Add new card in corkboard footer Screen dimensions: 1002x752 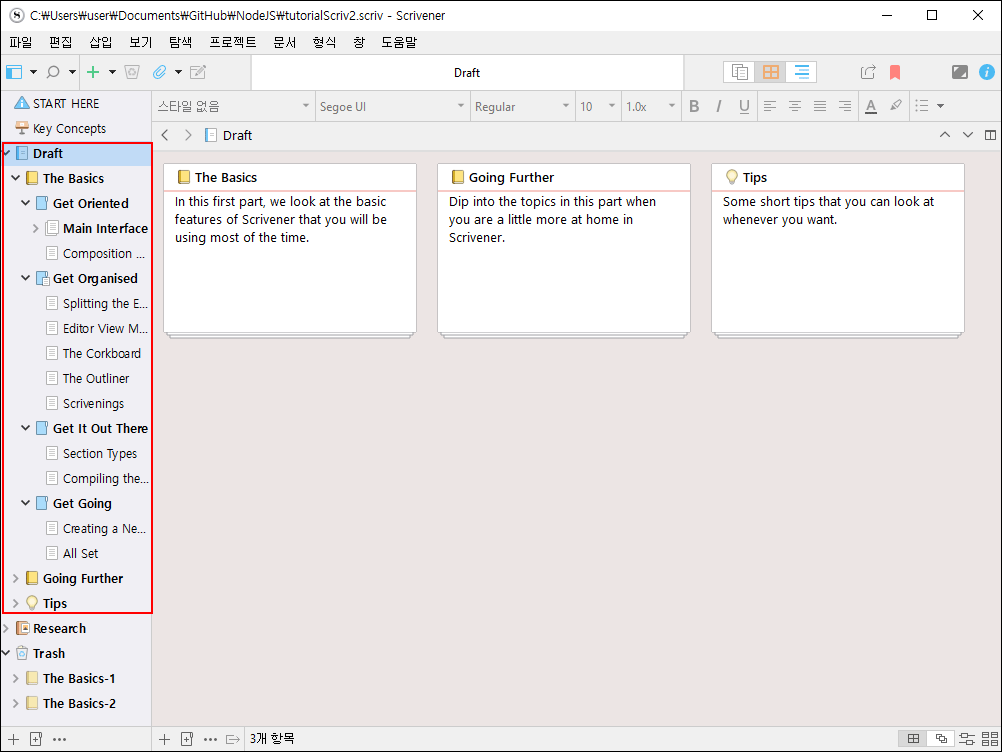164,739
